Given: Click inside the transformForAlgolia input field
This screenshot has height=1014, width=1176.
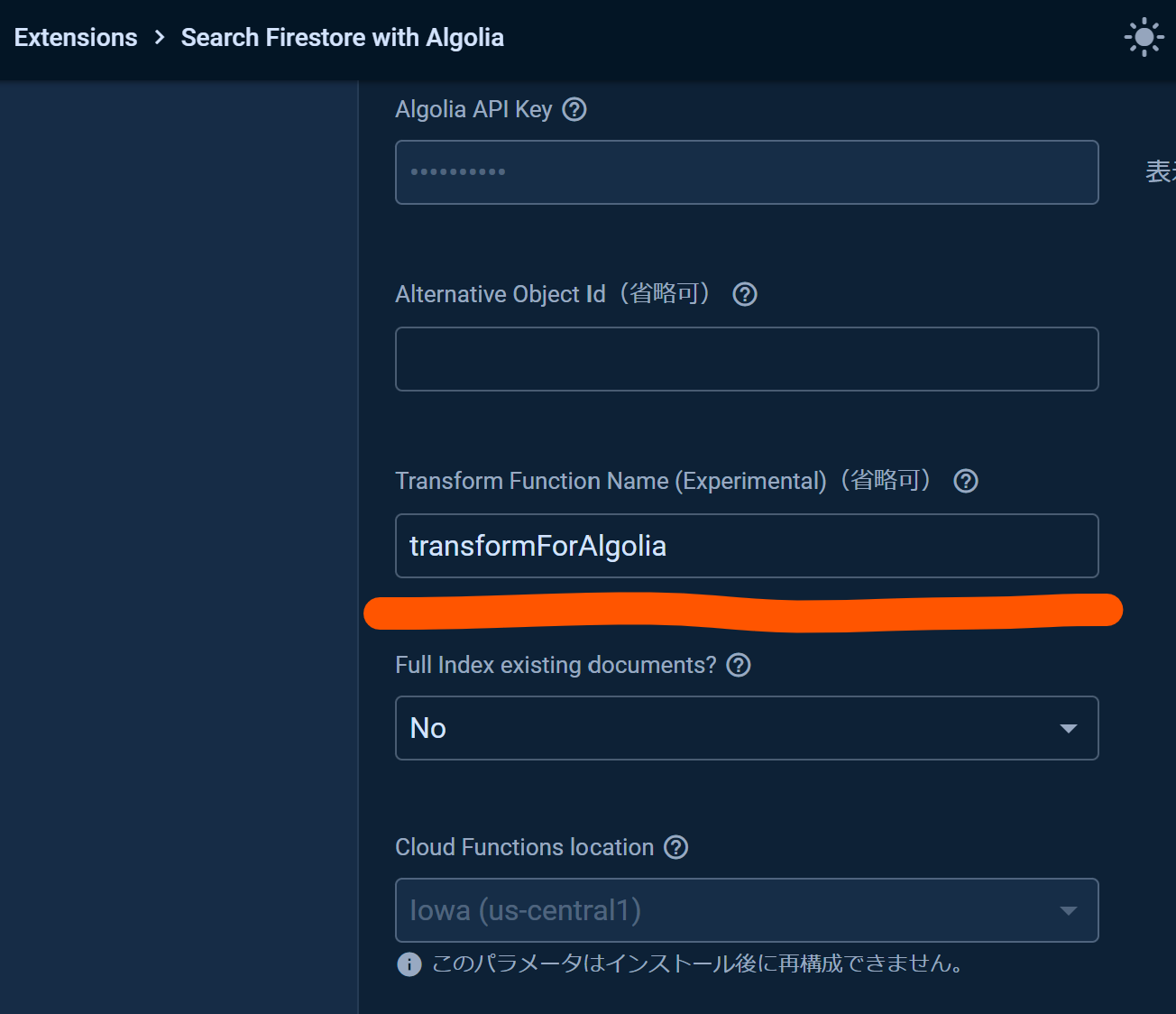Looking at the screenshot, I should [x=747, y=546].
